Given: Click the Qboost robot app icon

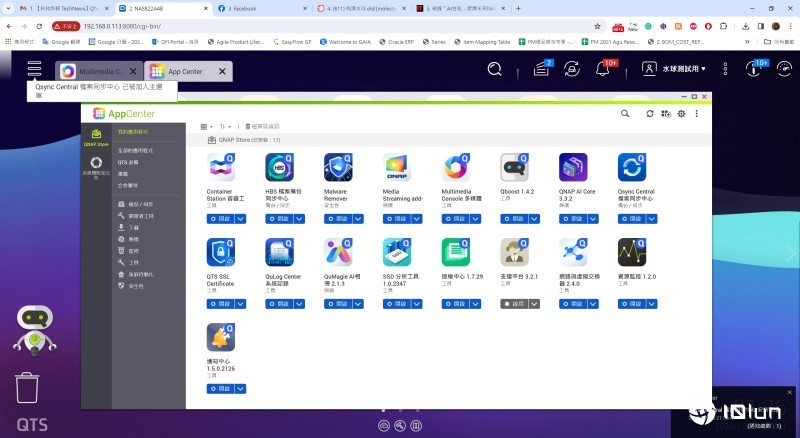Looking at the screenshot, I should [x=514, y=166].
